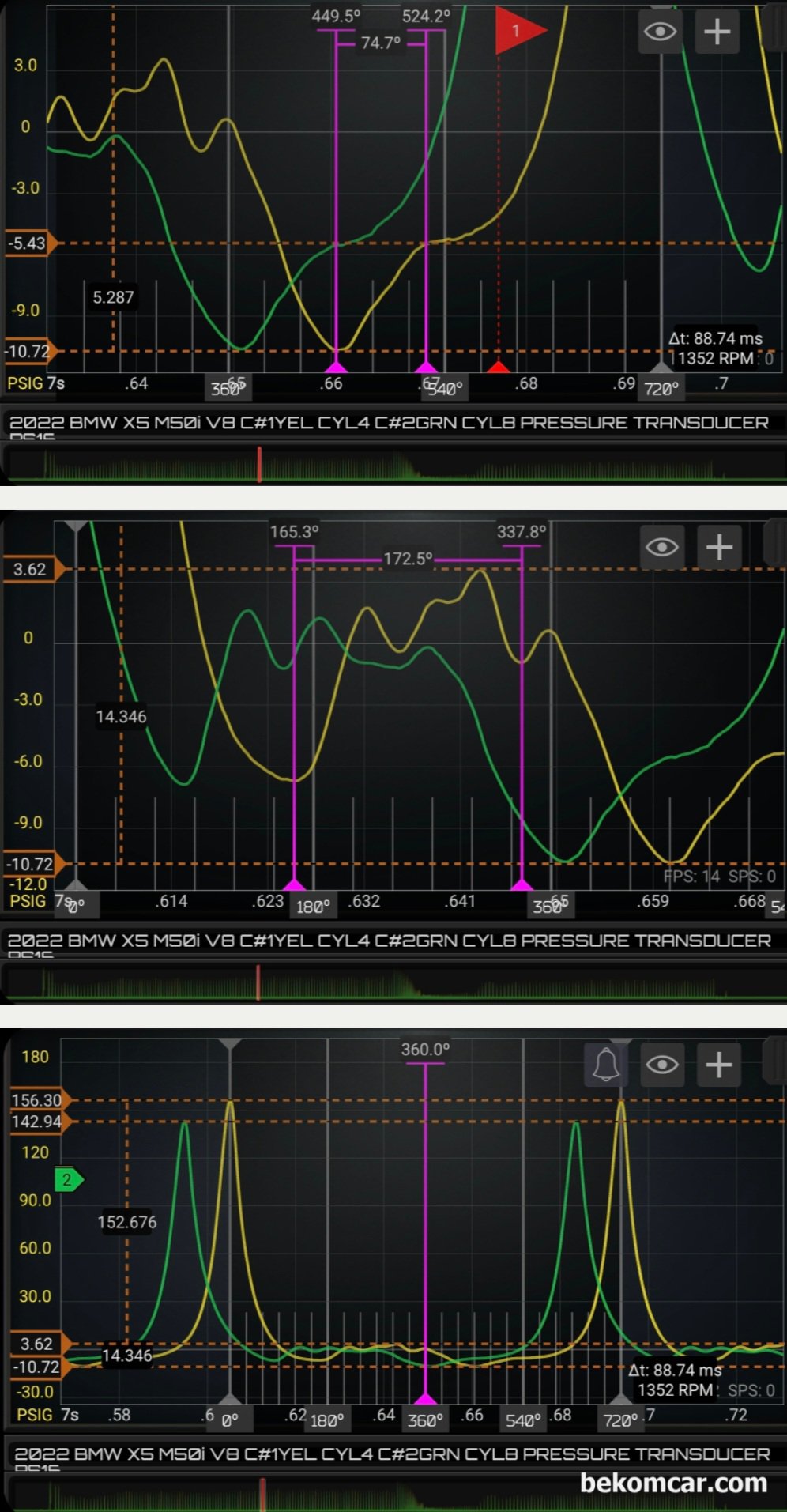Click the 1352 RPM readout in the bottom chart
The width and height of the screenshot is (787, 1512).
click(676, 1389)
